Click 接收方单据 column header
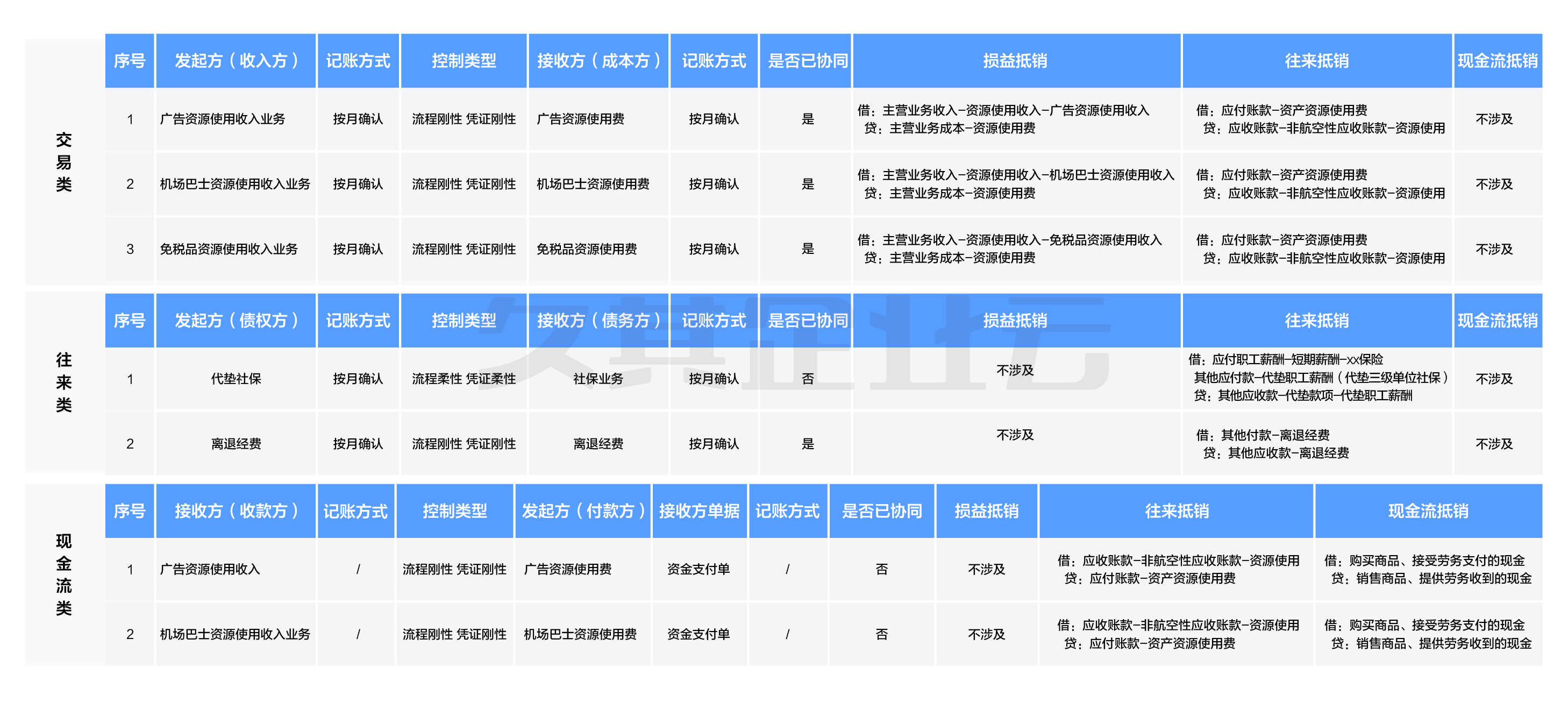The width and height of the screenshot is (1568, 702). coord(699,512)
